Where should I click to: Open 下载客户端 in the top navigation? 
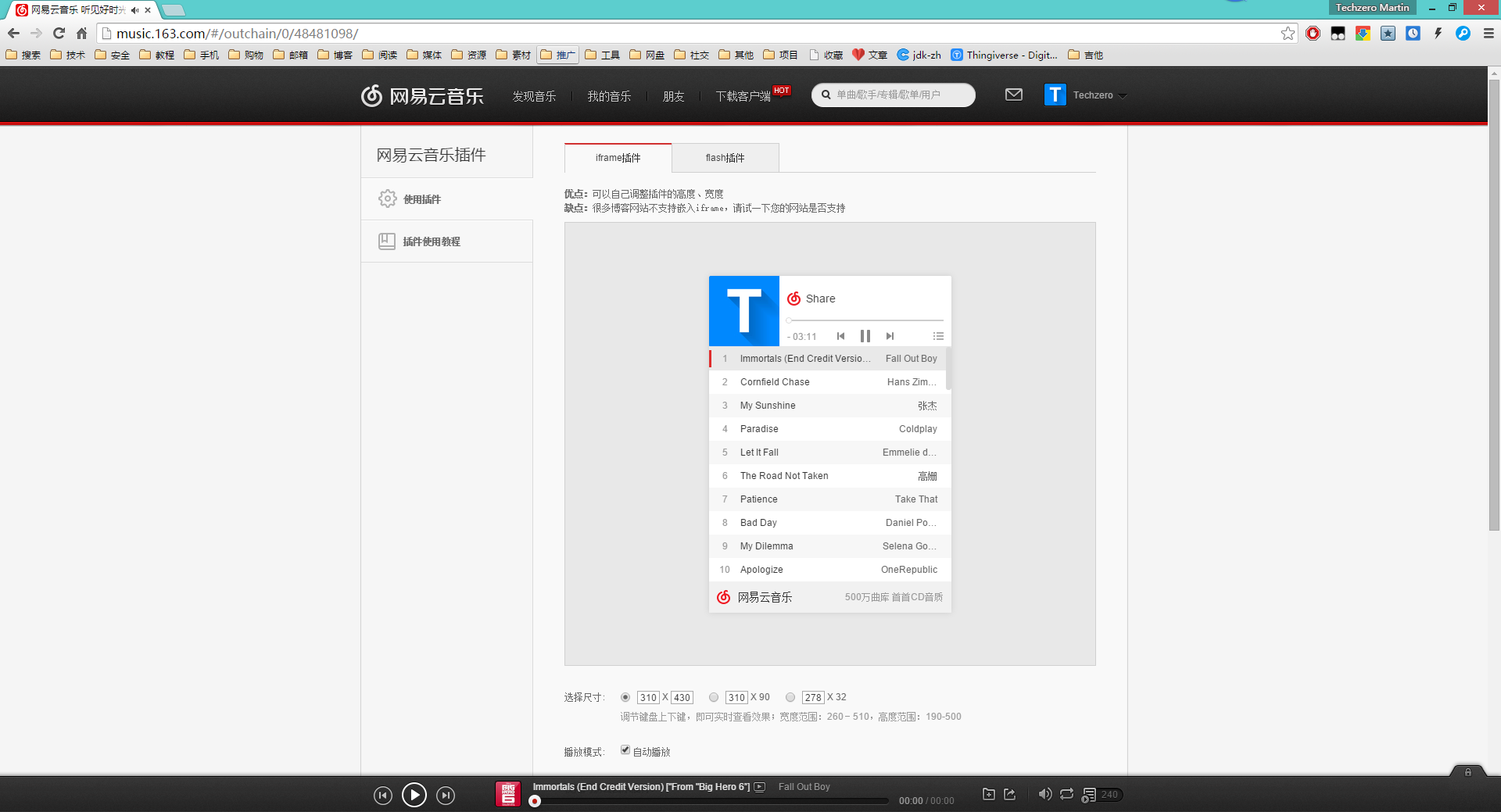coord(743,96)
